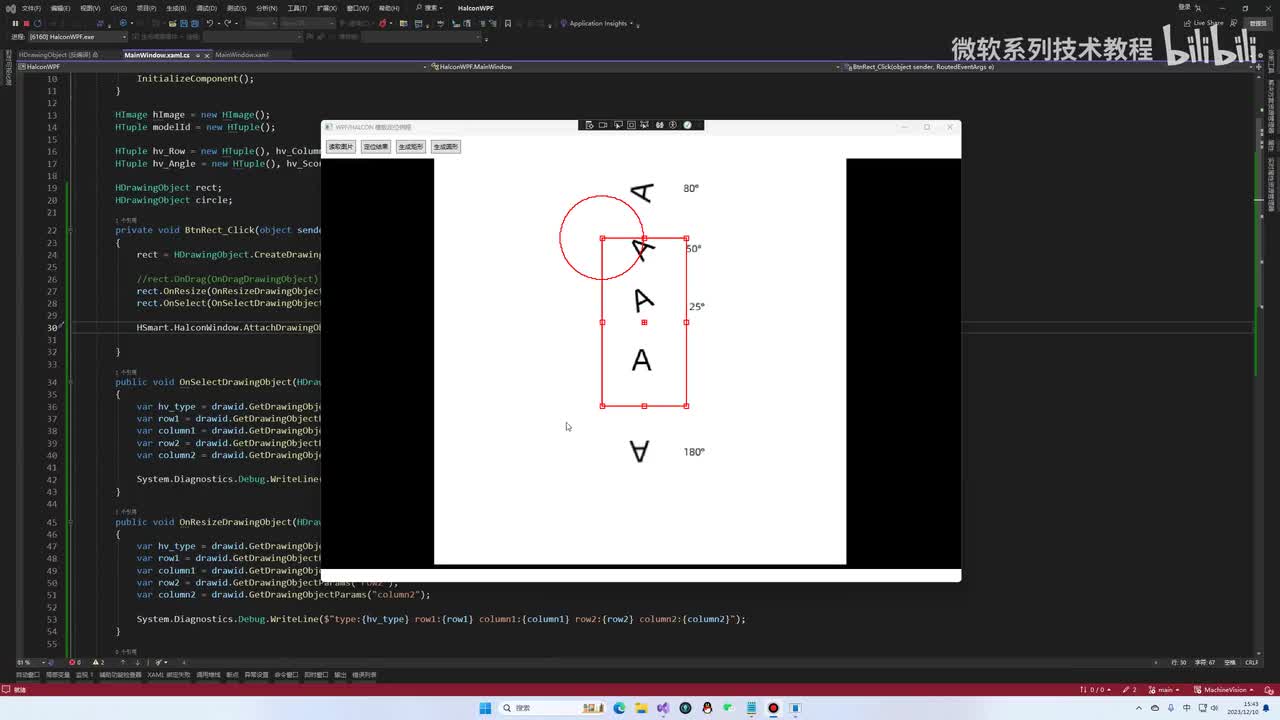1280x720 pixels.
Task: Open File Explorer from the taskbar
Action: (641, 708)
